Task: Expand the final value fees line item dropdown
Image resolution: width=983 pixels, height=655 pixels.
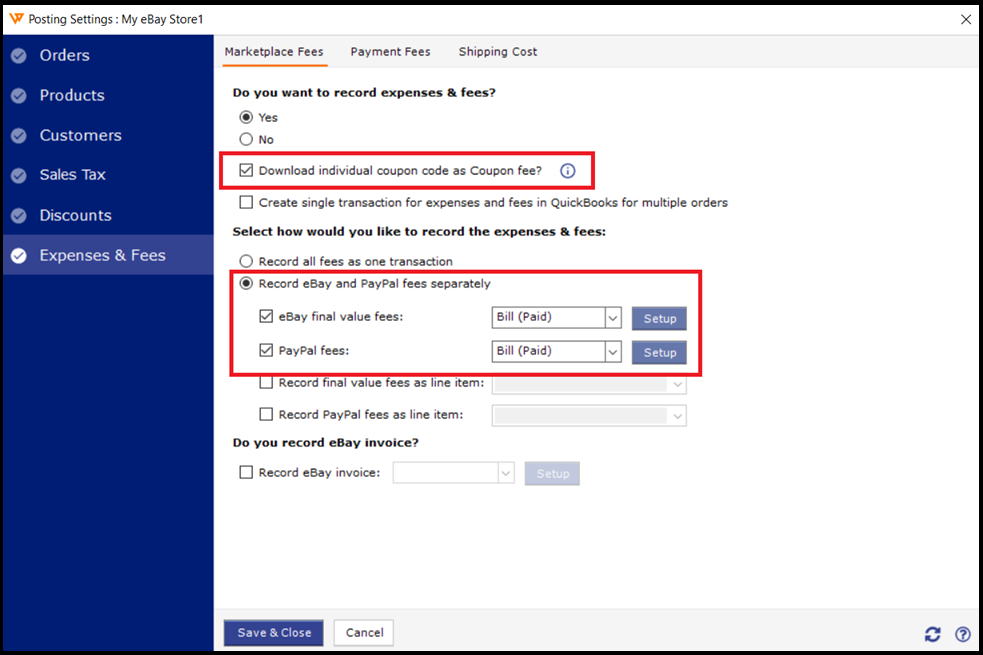Action: click(x=589, y=384)
